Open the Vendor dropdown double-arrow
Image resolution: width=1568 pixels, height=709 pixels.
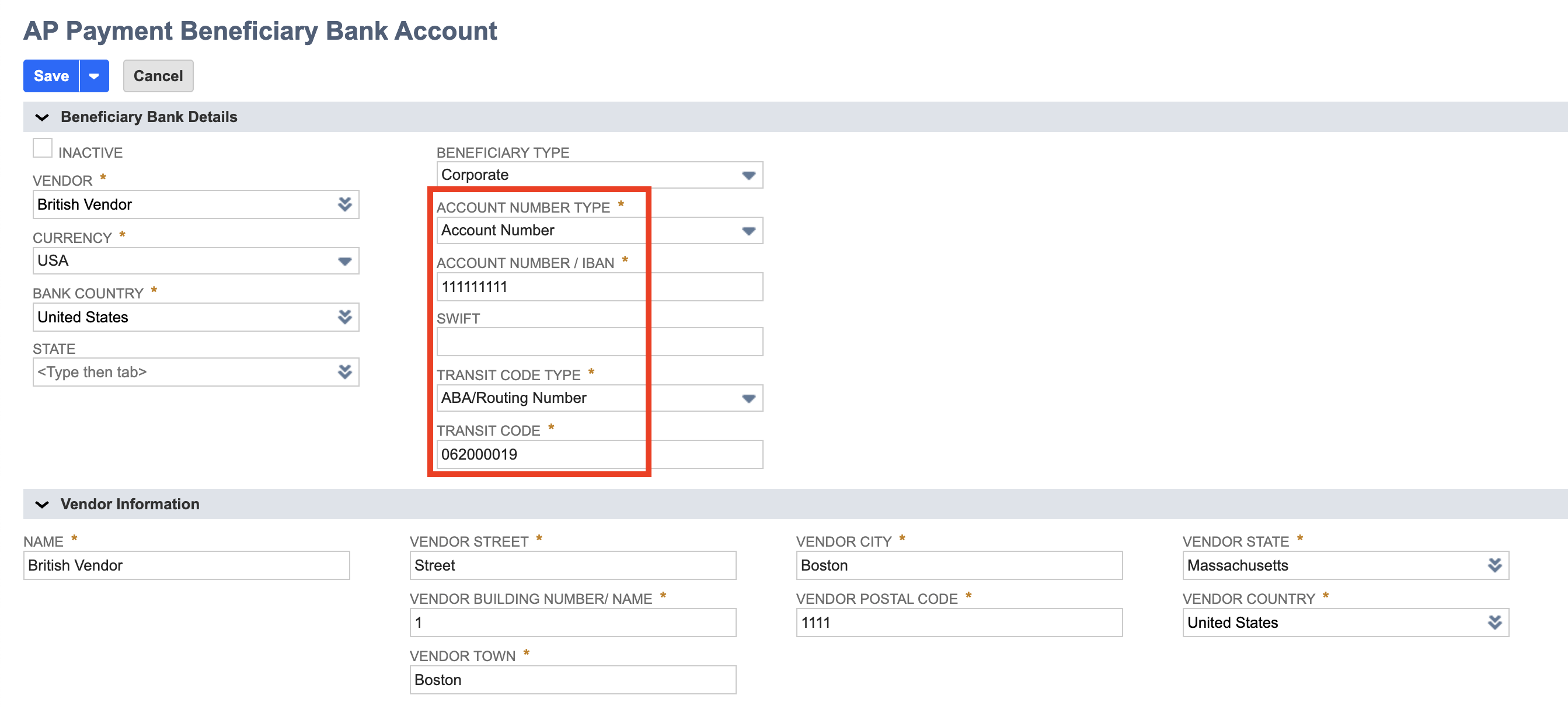(344, 204)
